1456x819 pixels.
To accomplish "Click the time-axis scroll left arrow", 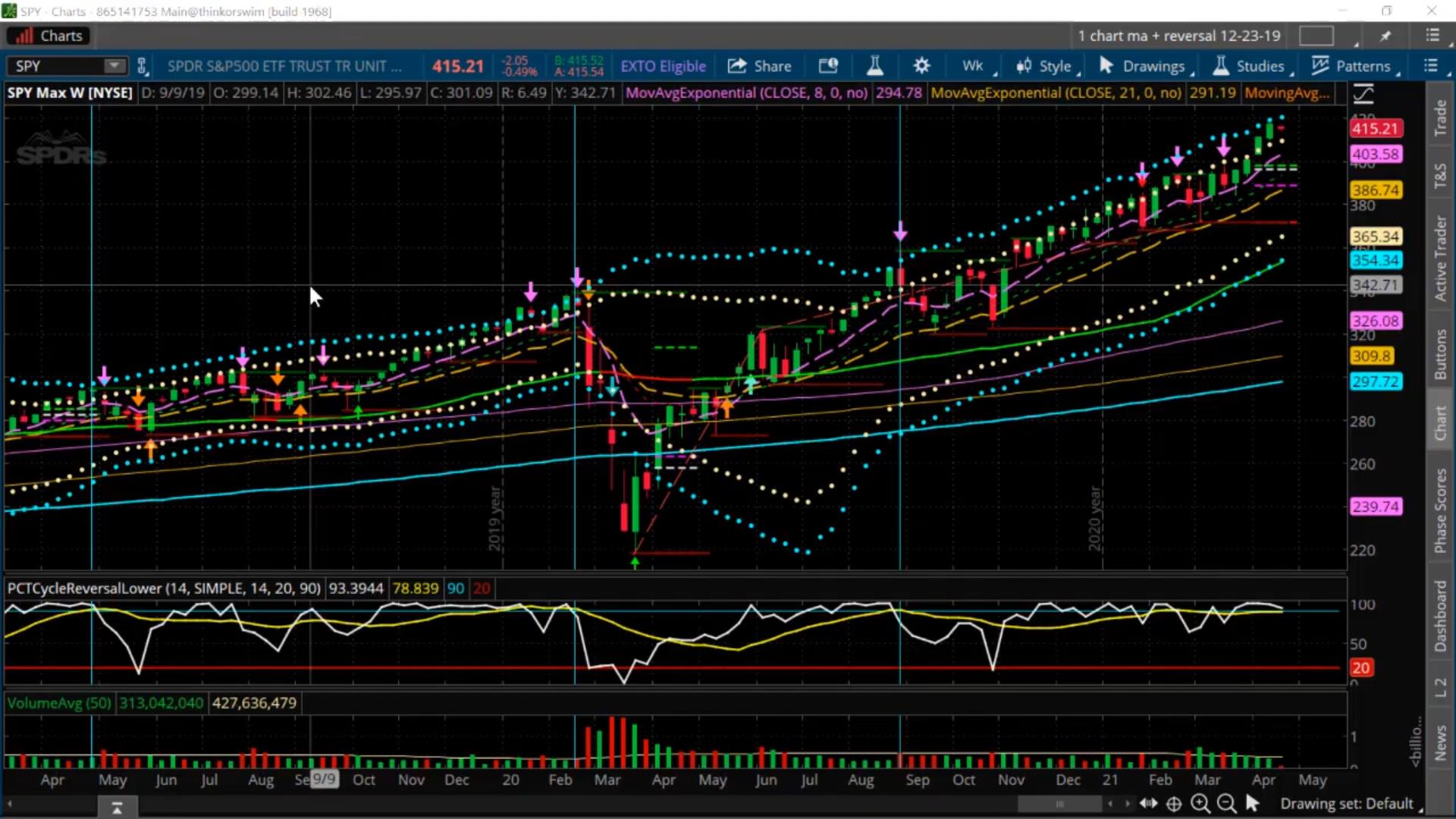I will pyautogui.click(x=1110, y=804).
